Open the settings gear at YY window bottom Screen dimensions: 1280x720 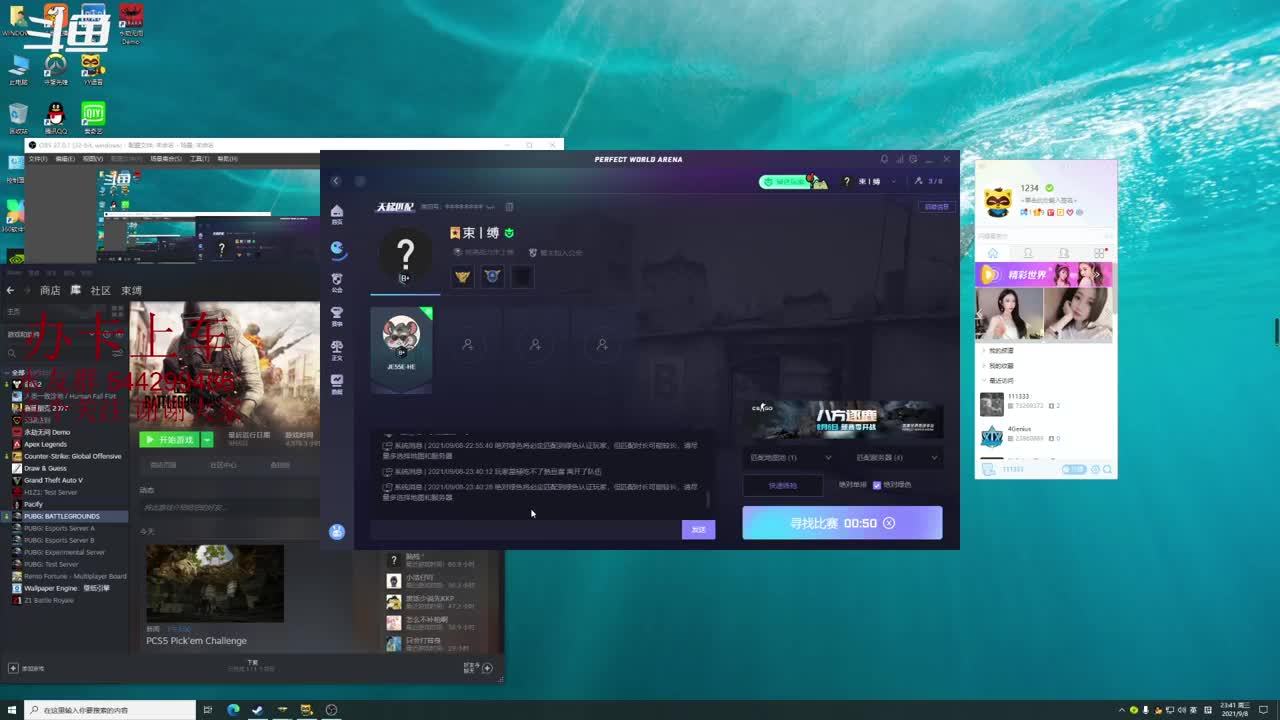click(x=1095, y=469)
